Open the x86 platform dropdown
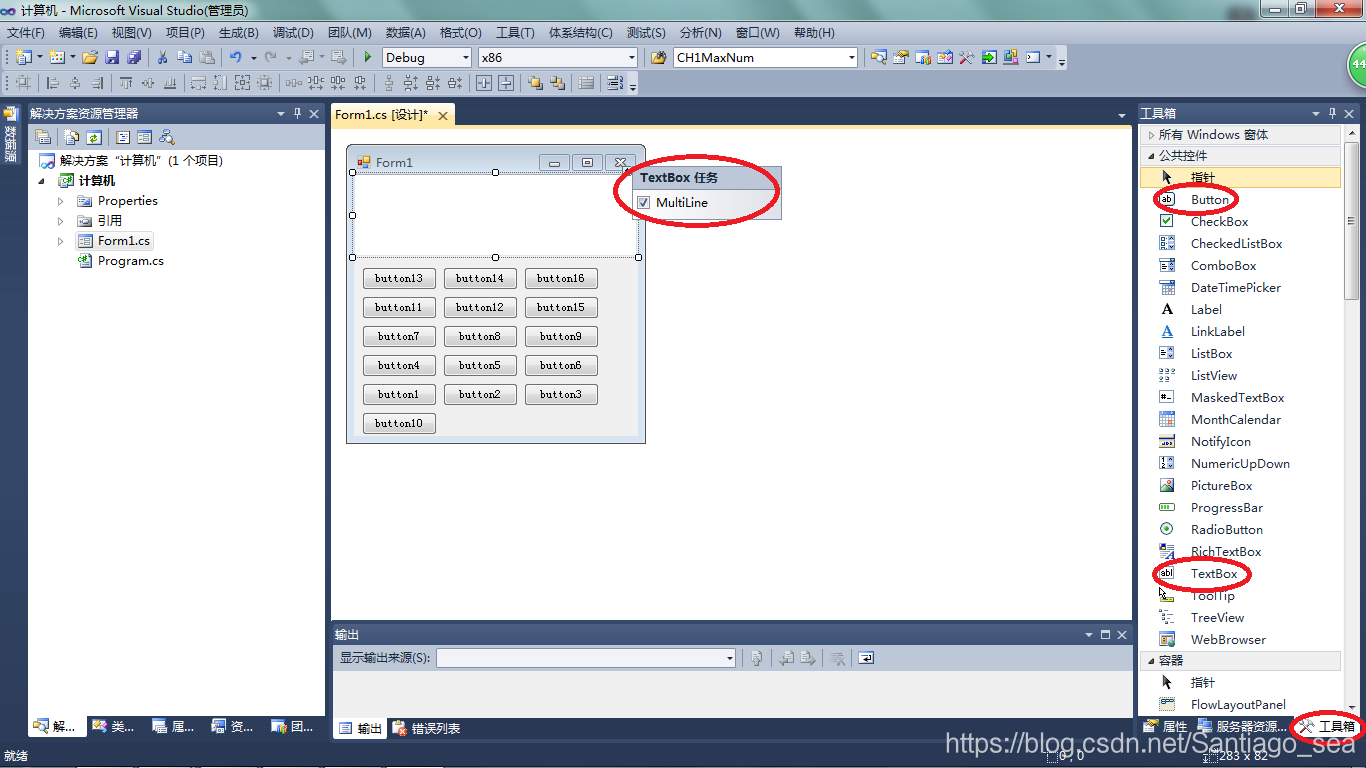This screenshot has height=768, width=1366. [631, 58]
